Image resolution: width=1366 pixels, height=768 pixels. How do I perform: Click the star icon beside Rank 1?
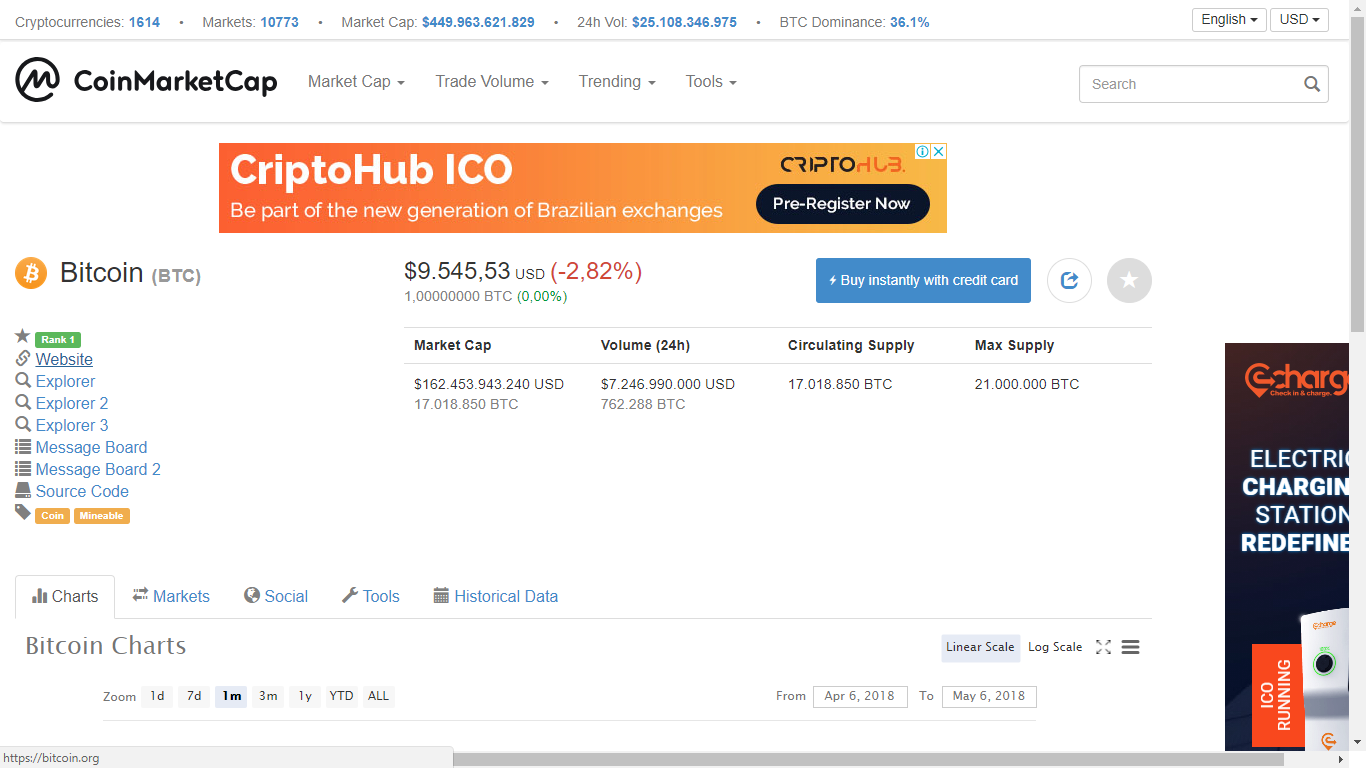pyautogui.click(x=23, y=336)
